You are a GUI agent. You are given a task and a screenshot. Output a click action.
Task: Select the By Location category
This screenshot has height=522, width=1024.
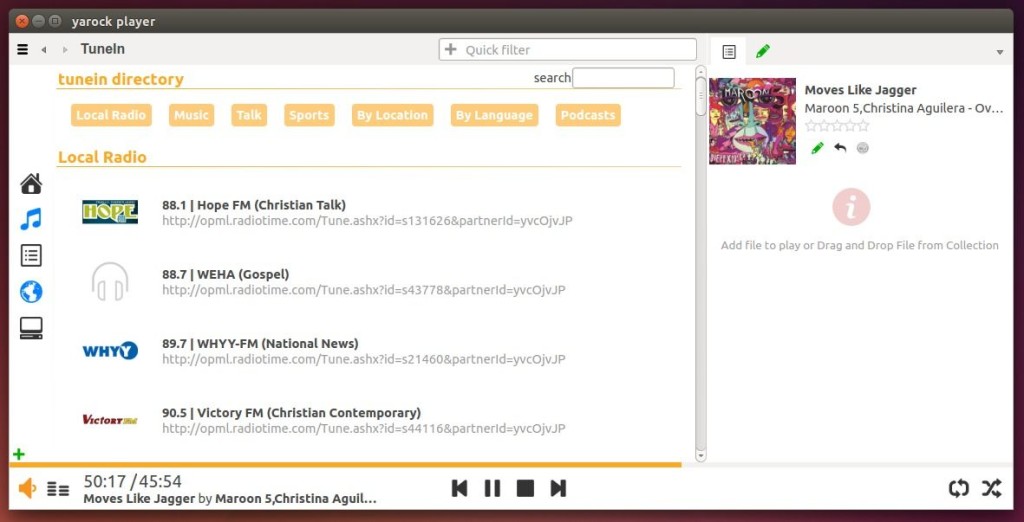click(x=392, y=115)
